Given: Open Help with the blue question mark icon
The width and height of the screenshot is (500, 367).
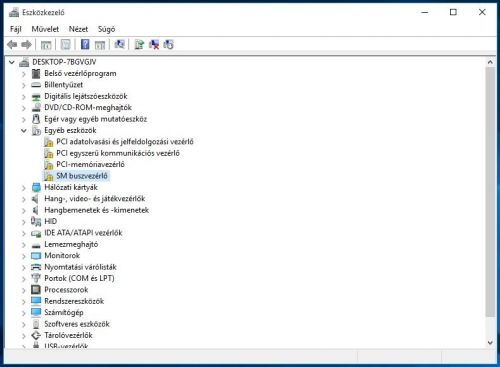Looking at the screenshot, I should (x=85, y=44).
